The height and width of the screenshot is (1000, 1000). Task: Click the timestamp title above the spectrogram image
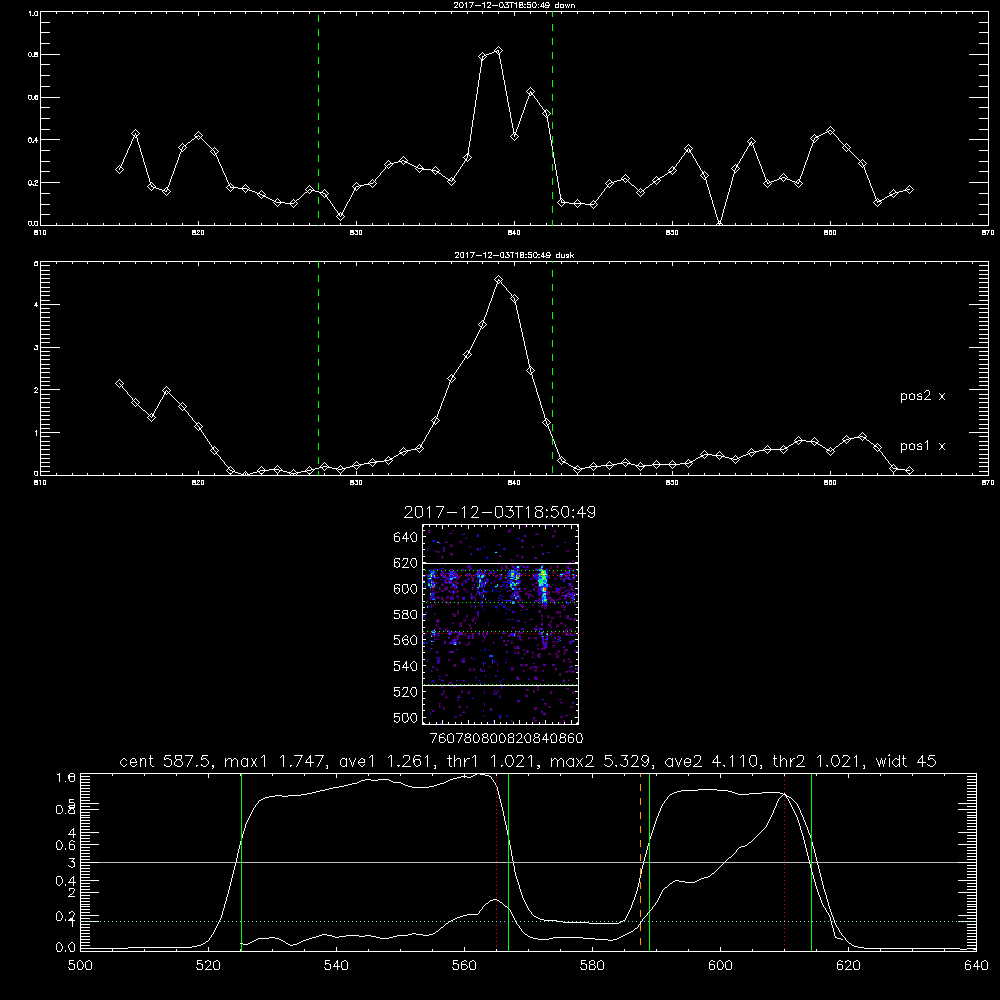click(x=499, y=512)
